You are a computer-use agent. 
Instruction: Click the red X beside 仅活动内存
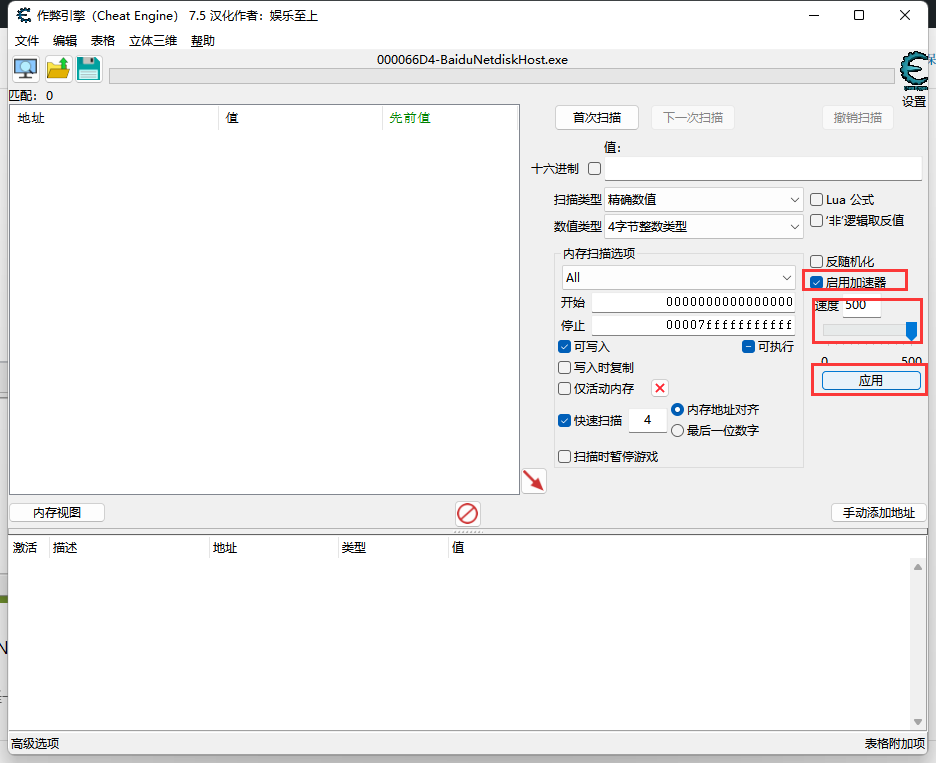tap(660, 388)
